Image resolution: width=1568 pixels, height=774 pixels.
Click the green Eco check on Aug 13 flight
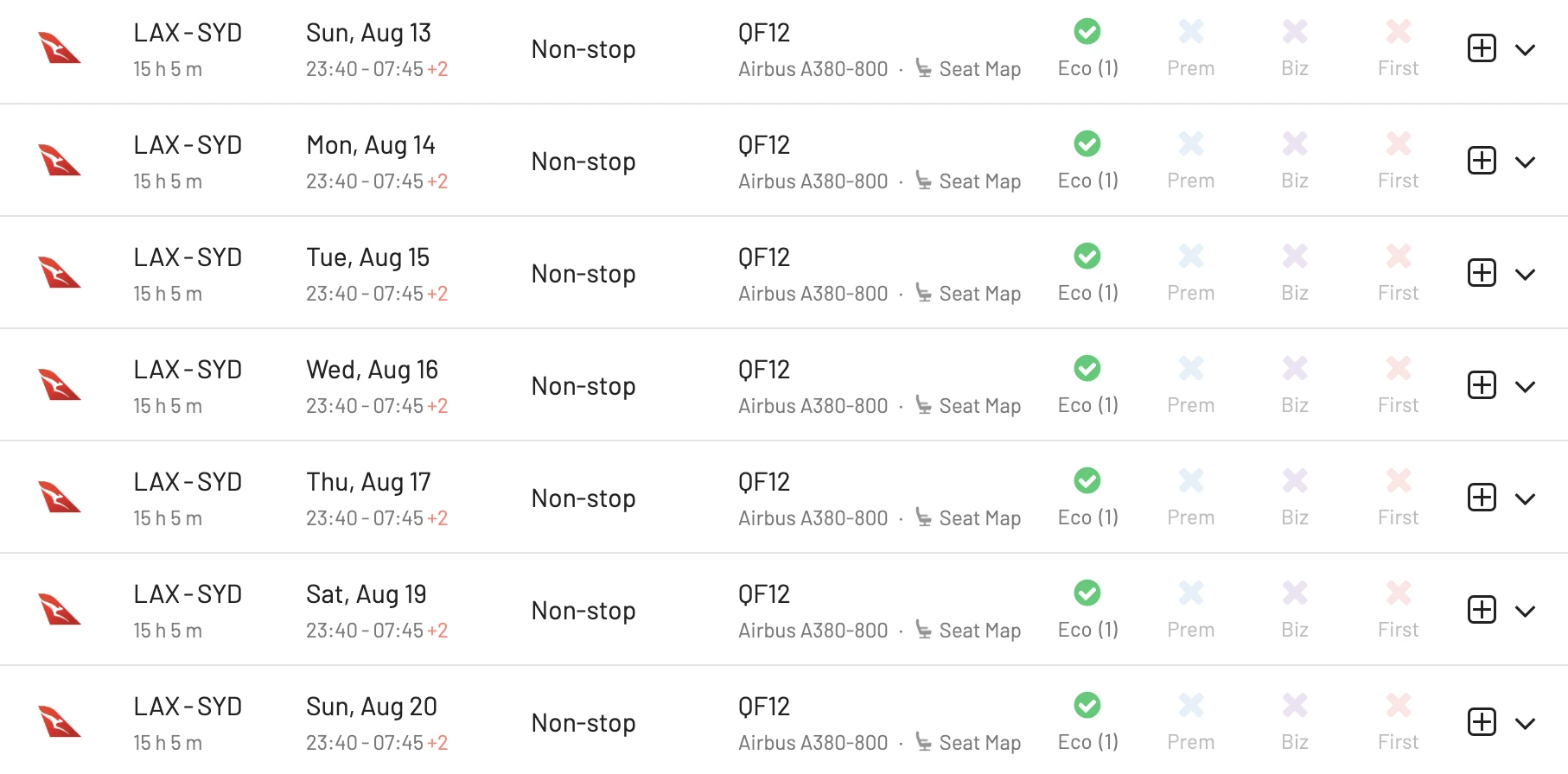coord(1087,32)
